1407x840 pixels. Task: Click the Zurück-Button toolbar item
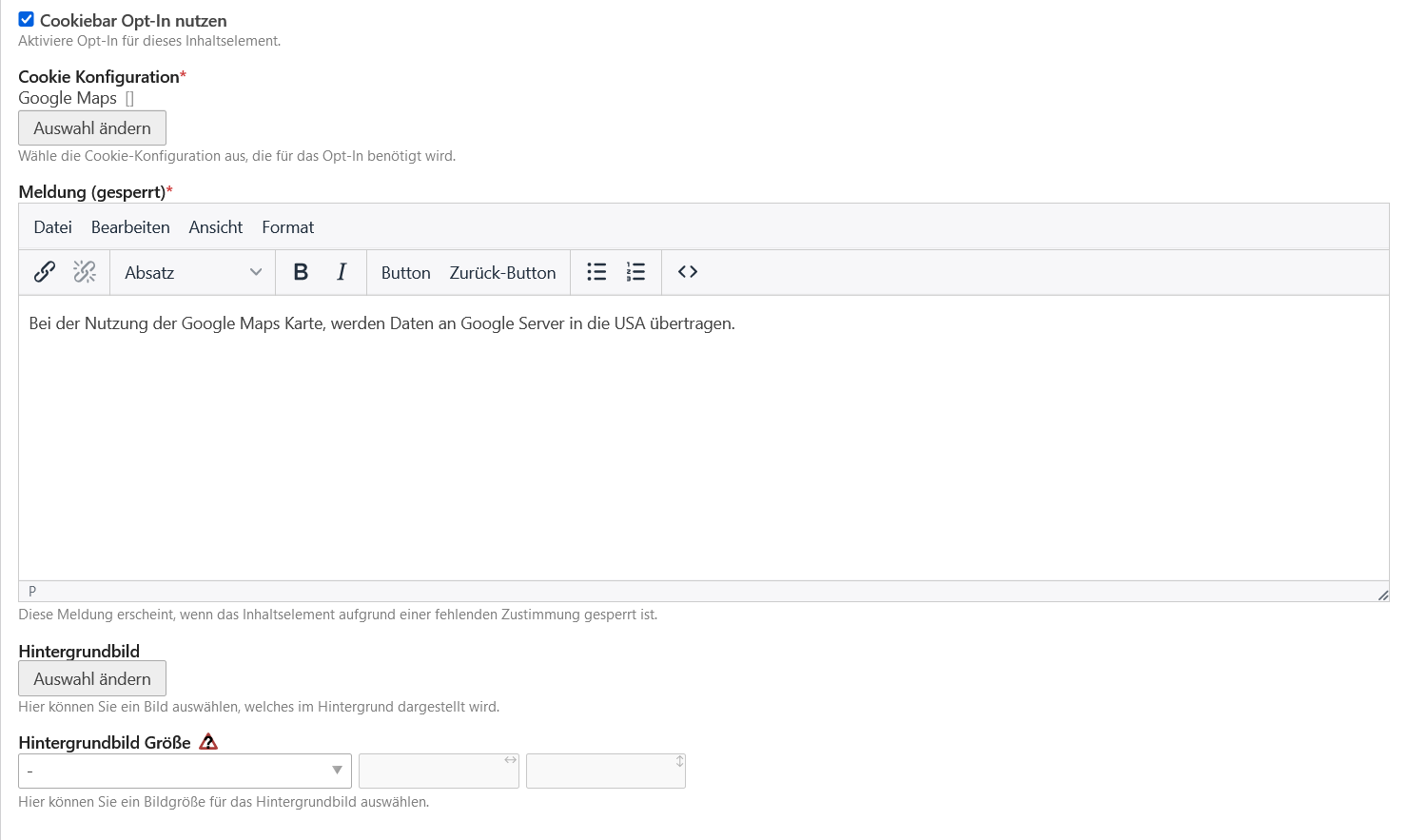tap(502, 272)
